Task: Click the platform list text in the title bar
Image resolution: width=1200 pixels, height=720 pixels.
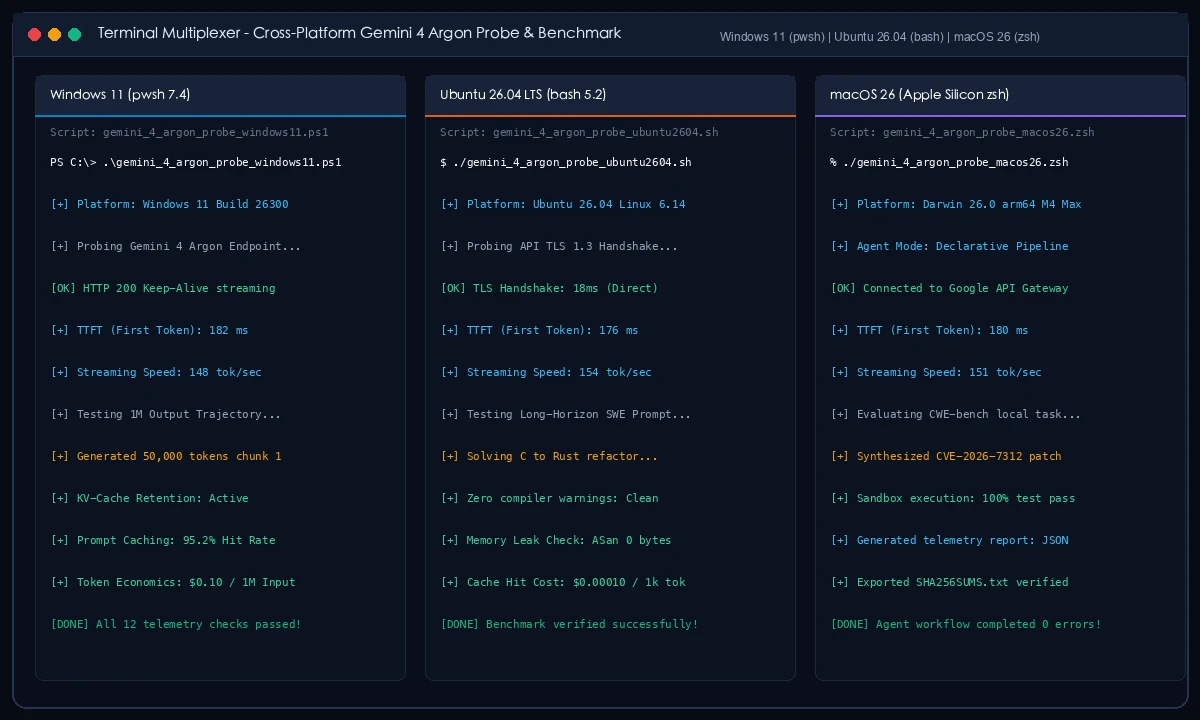Action: 880,37
